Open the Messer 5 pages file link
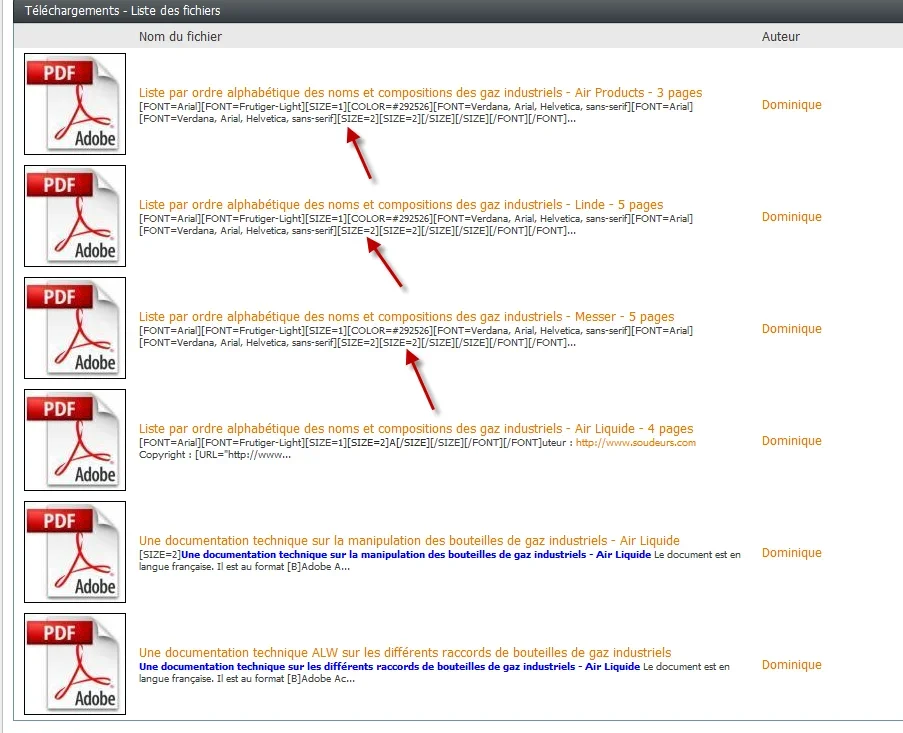Screen dimensions: 903x733 point(406,317)
